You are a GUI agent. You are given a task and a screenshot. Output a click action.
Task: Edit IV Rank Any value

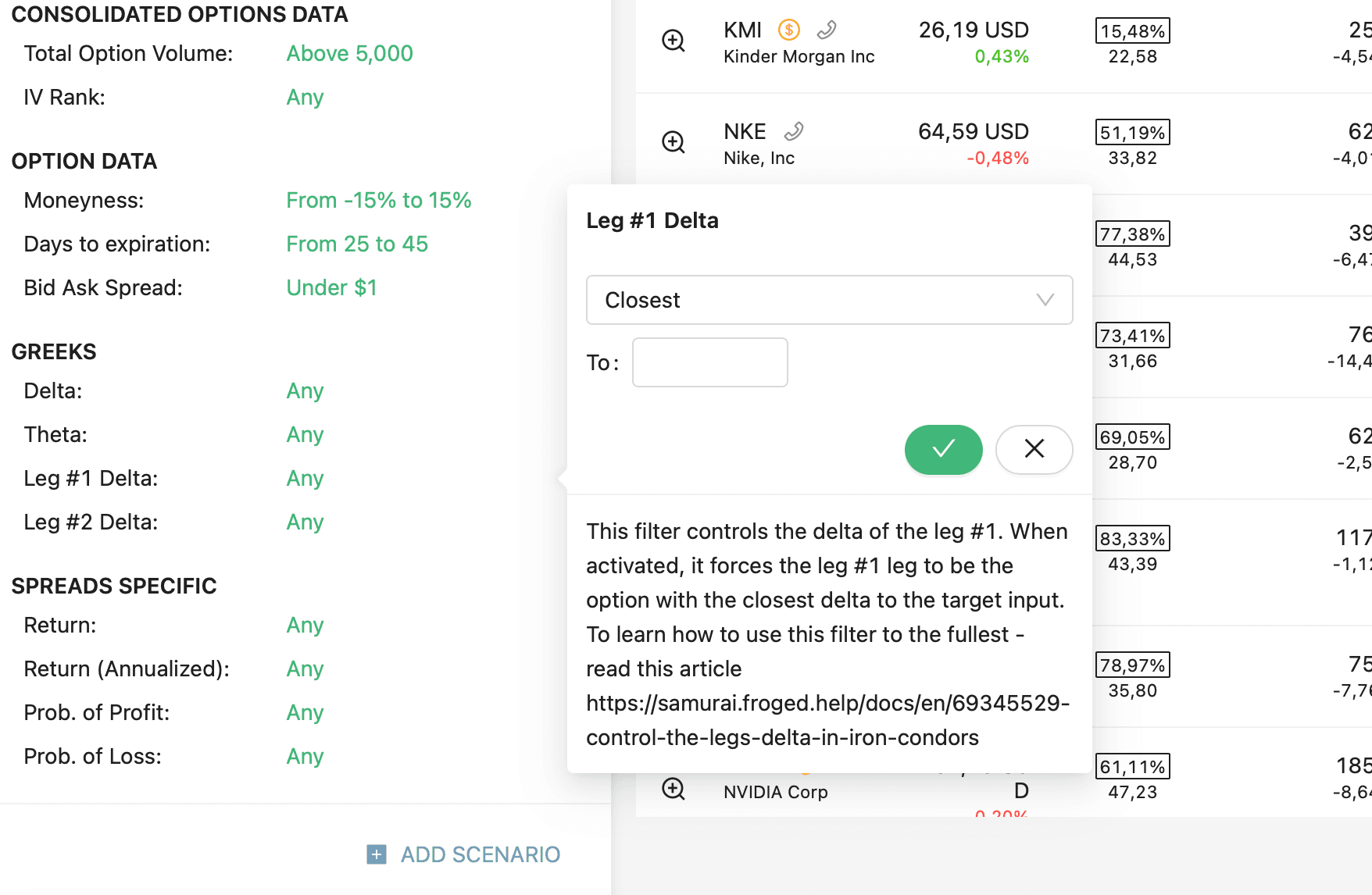305,97
